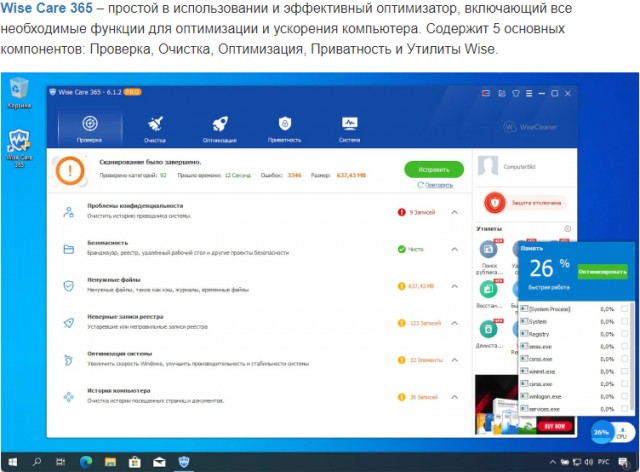
Task: Switch to the Оптимизация tab
Action: pyautogui.click(x=220, y=129)
